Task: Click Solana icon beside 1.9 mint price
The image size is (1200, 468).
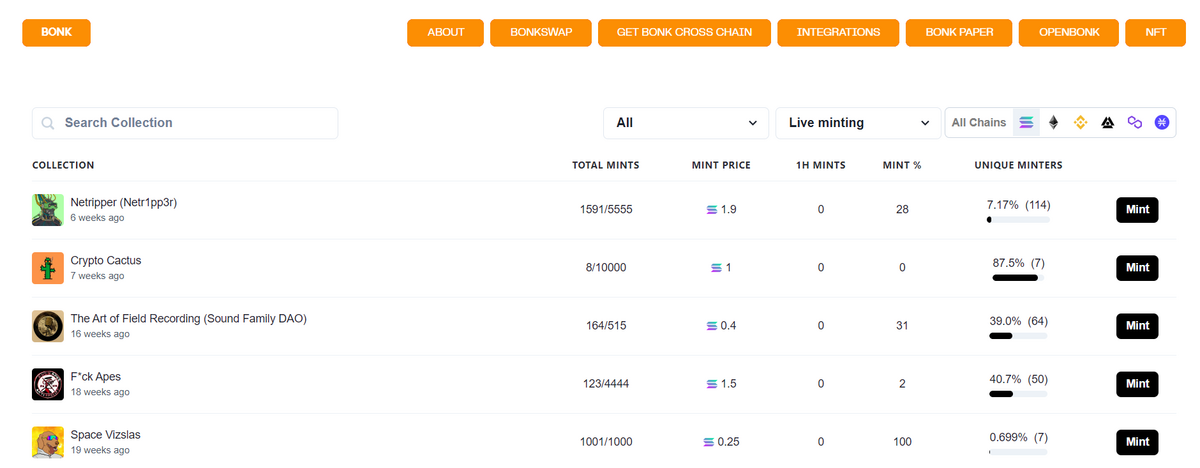Action: [x=711, y=210]
